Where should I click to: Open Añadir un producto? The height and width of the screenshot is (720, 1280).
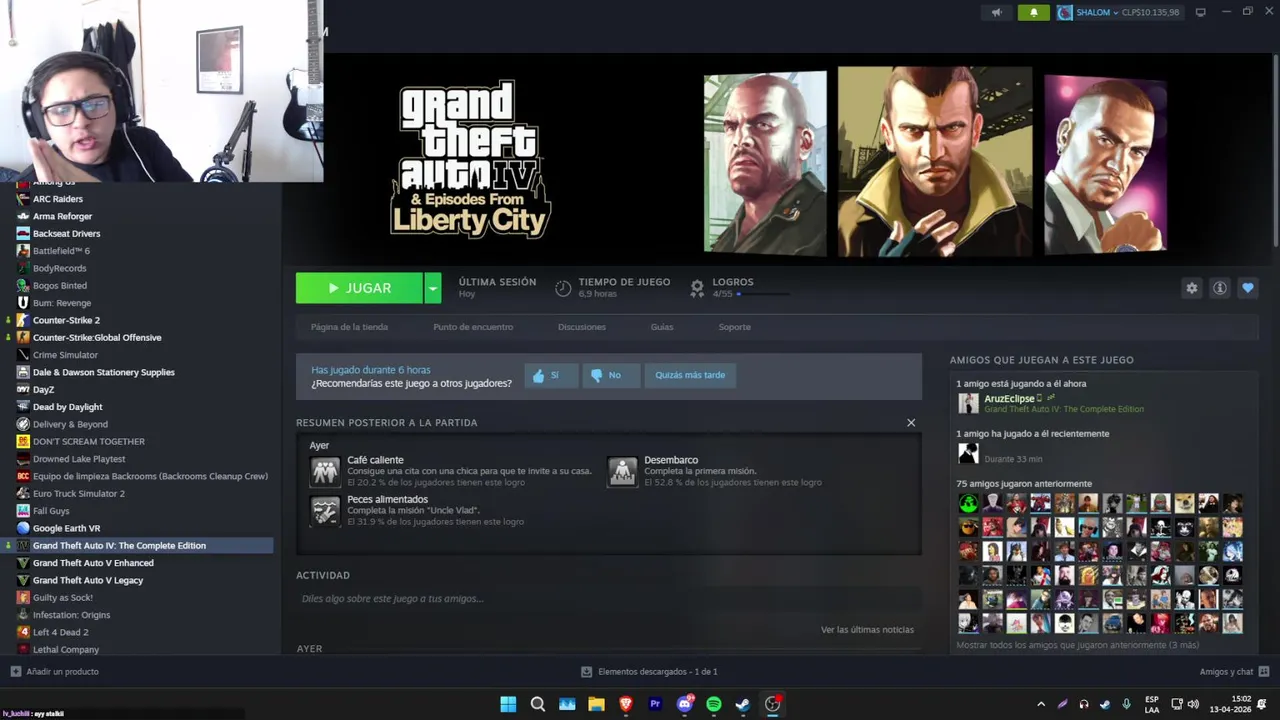point(55,672)
